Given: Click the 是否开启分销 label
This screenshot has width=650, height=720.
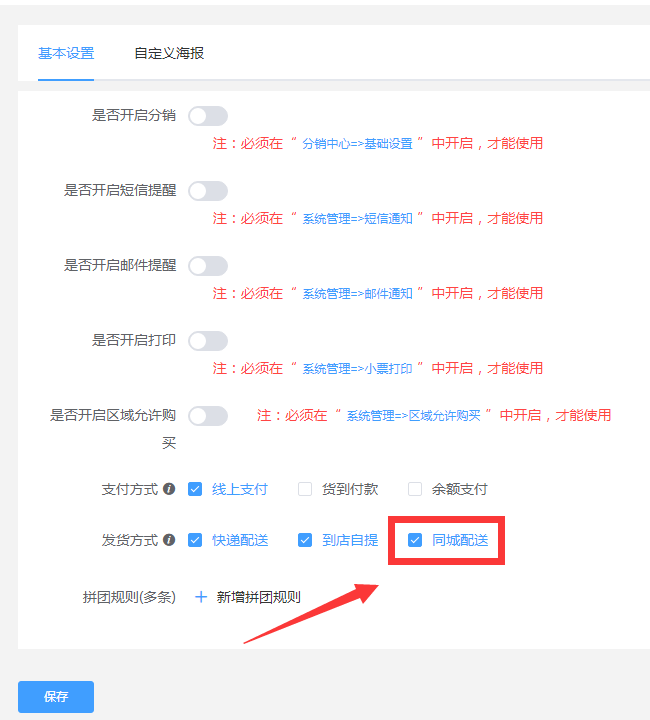Looking at the screenshot, I should coord(134,115).
